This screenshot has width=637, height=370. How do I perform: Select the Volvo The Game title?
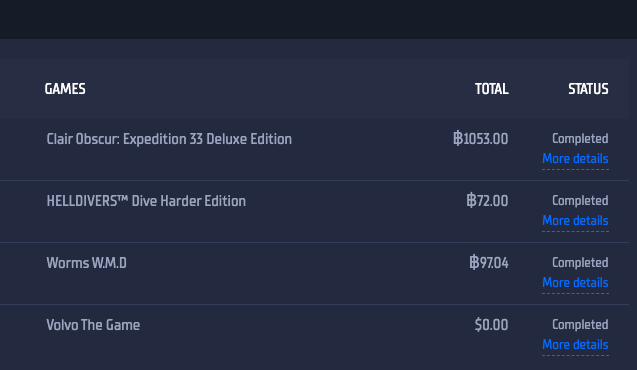93,325
